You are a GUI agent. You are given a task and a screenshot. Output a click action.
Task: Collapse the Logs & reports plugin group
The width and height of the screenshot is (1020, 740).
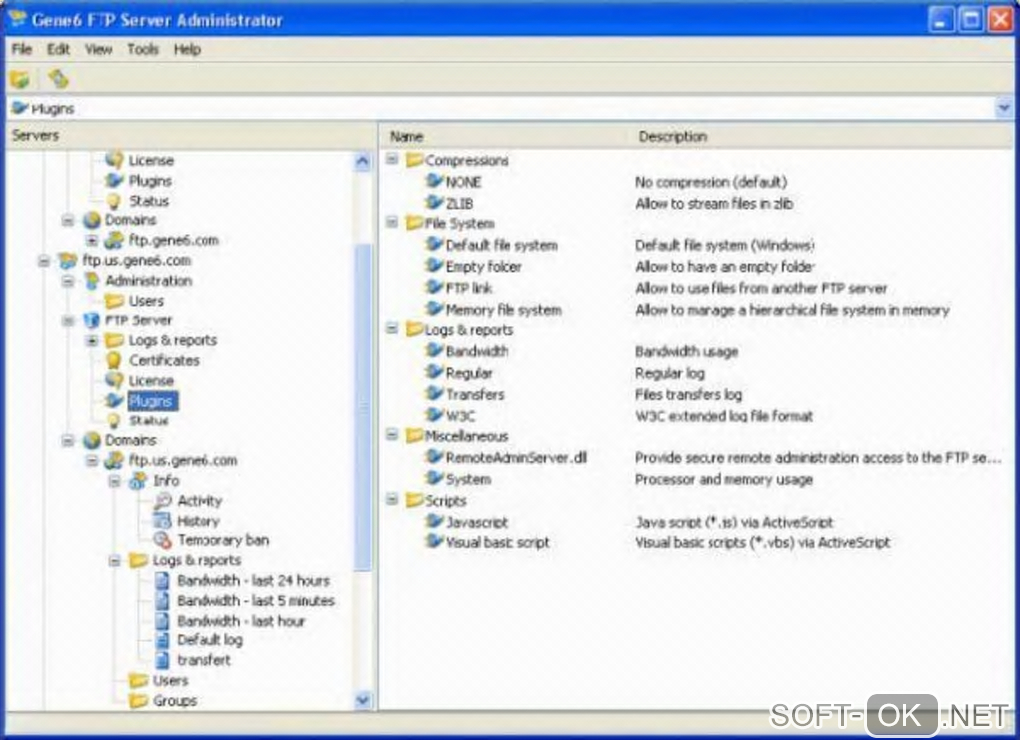tap(392, 329)
